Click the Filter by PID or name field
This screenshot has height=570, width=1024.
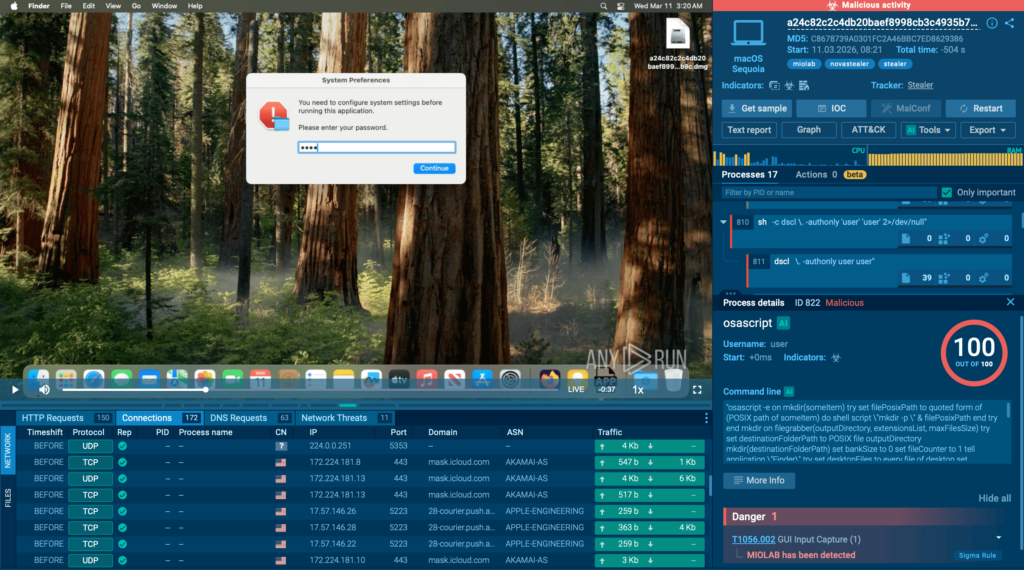pyautogui.click(x=828, y=193)
